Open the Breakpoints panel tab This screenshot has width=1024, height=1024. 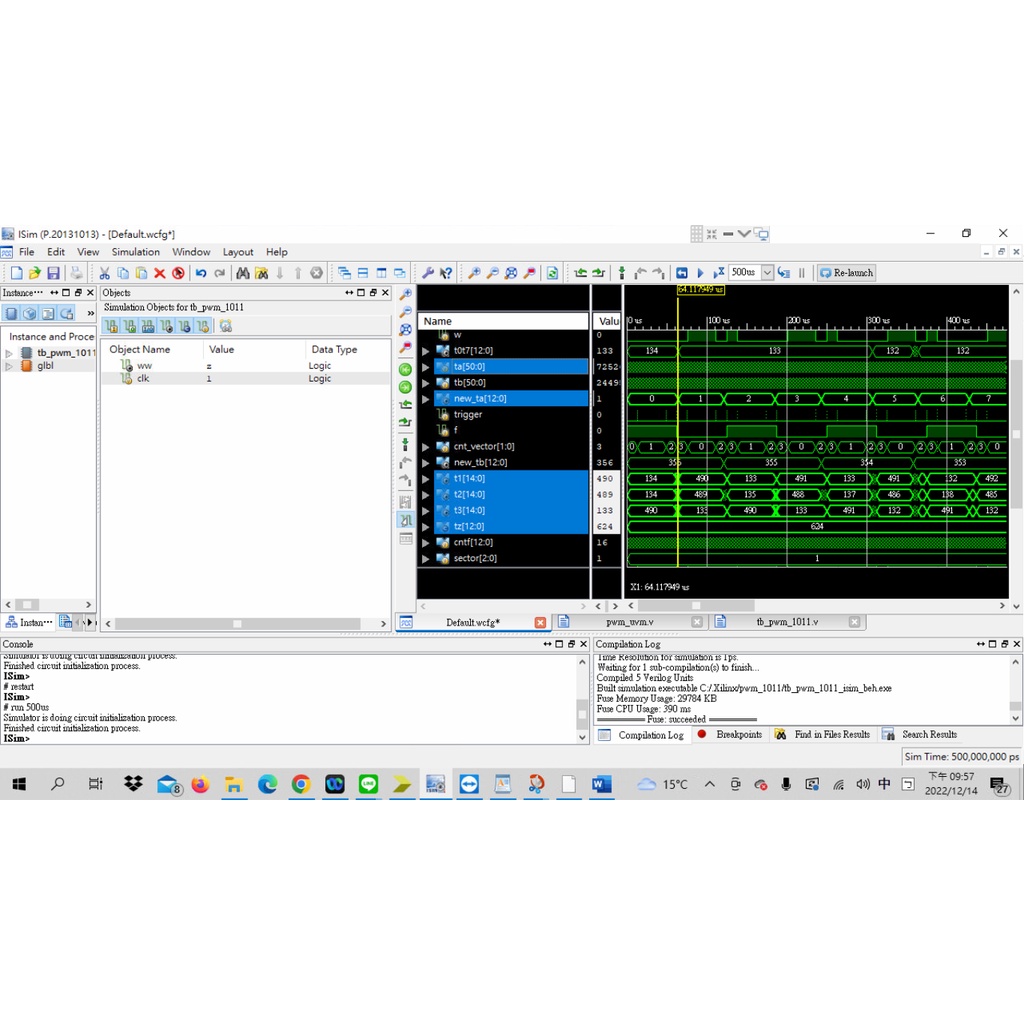click(738, 735)
